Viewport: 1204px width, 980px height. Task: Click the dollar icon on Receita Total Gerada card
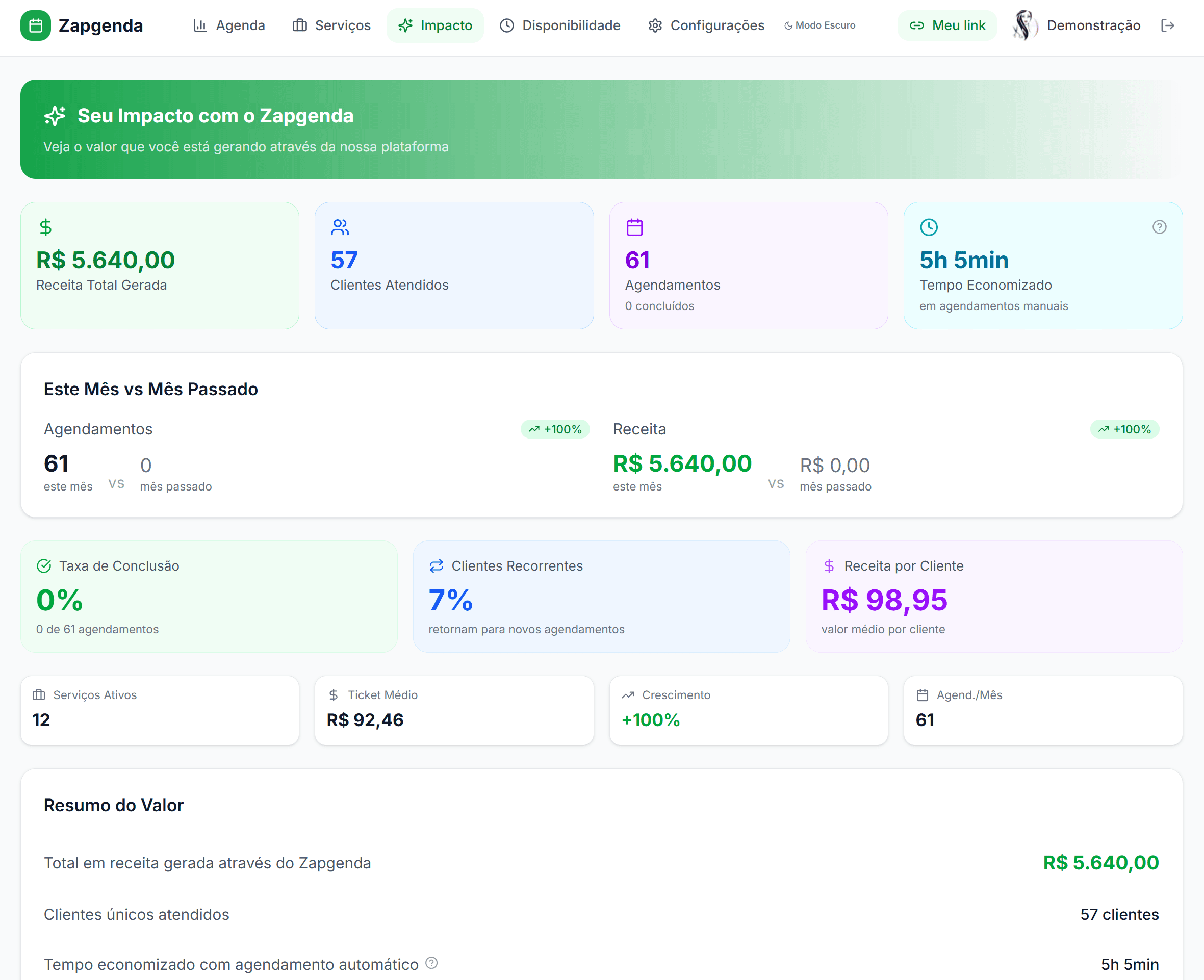click(45, 227)
